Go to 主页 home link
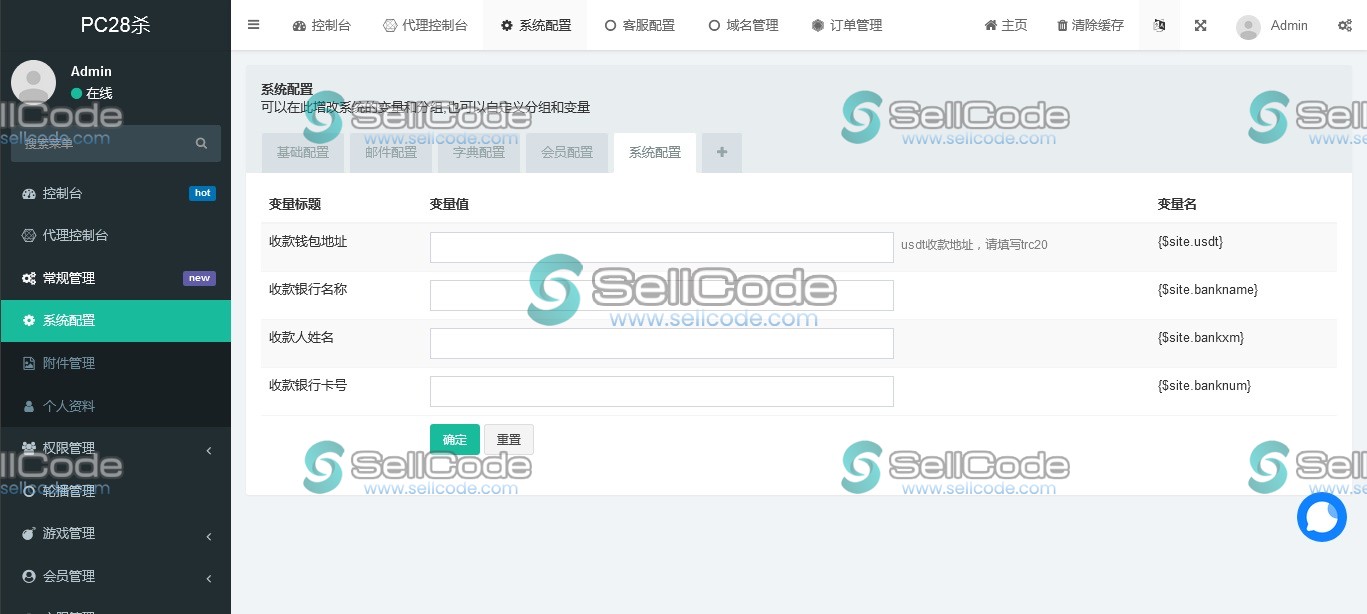This screenshot has width=1367, height=614. [1006, 25]
